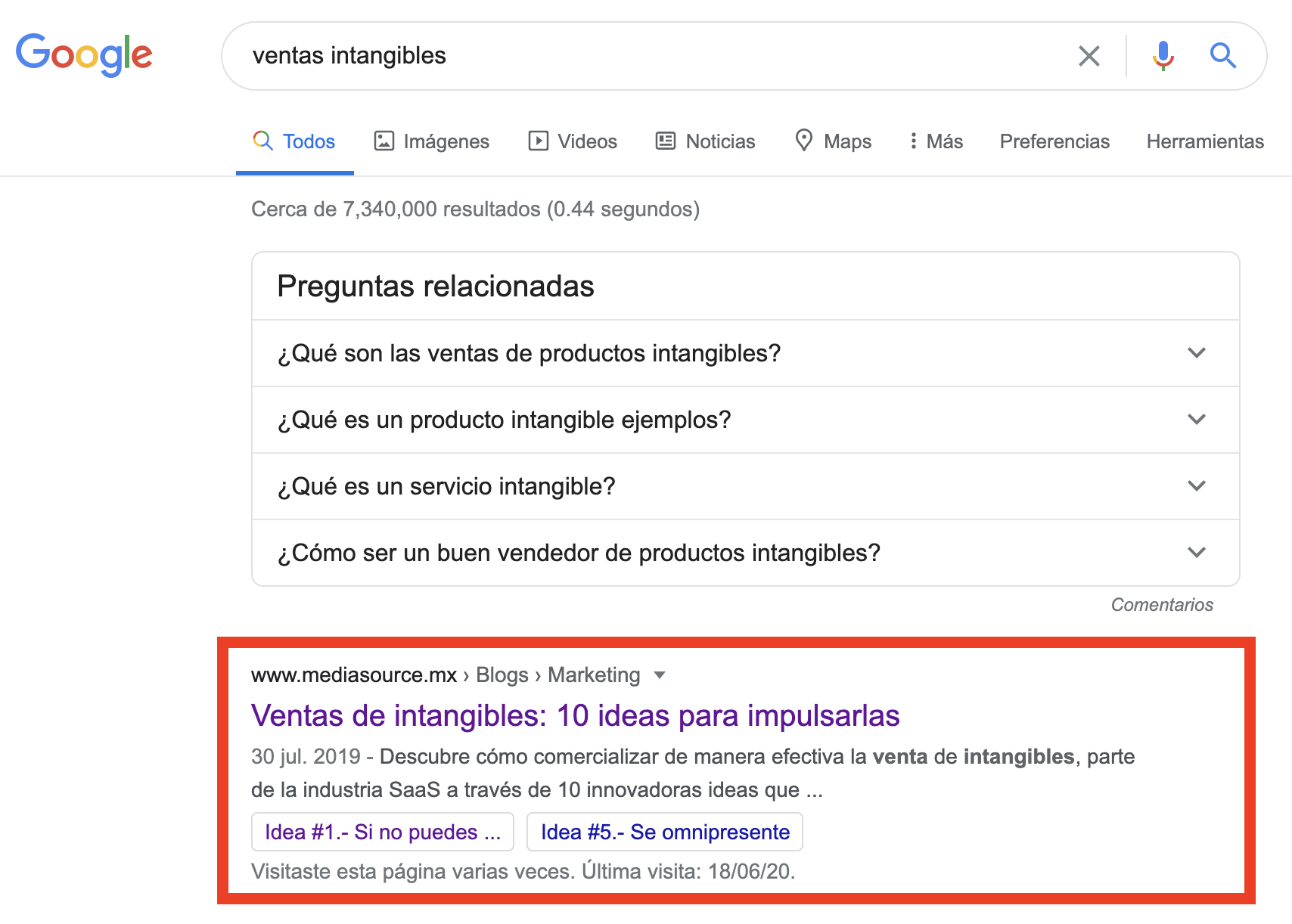Image resolution: width=1292 pixels, height=924 pixels.
Task: Open the Noticias results tab
Action: coord(705,141)
